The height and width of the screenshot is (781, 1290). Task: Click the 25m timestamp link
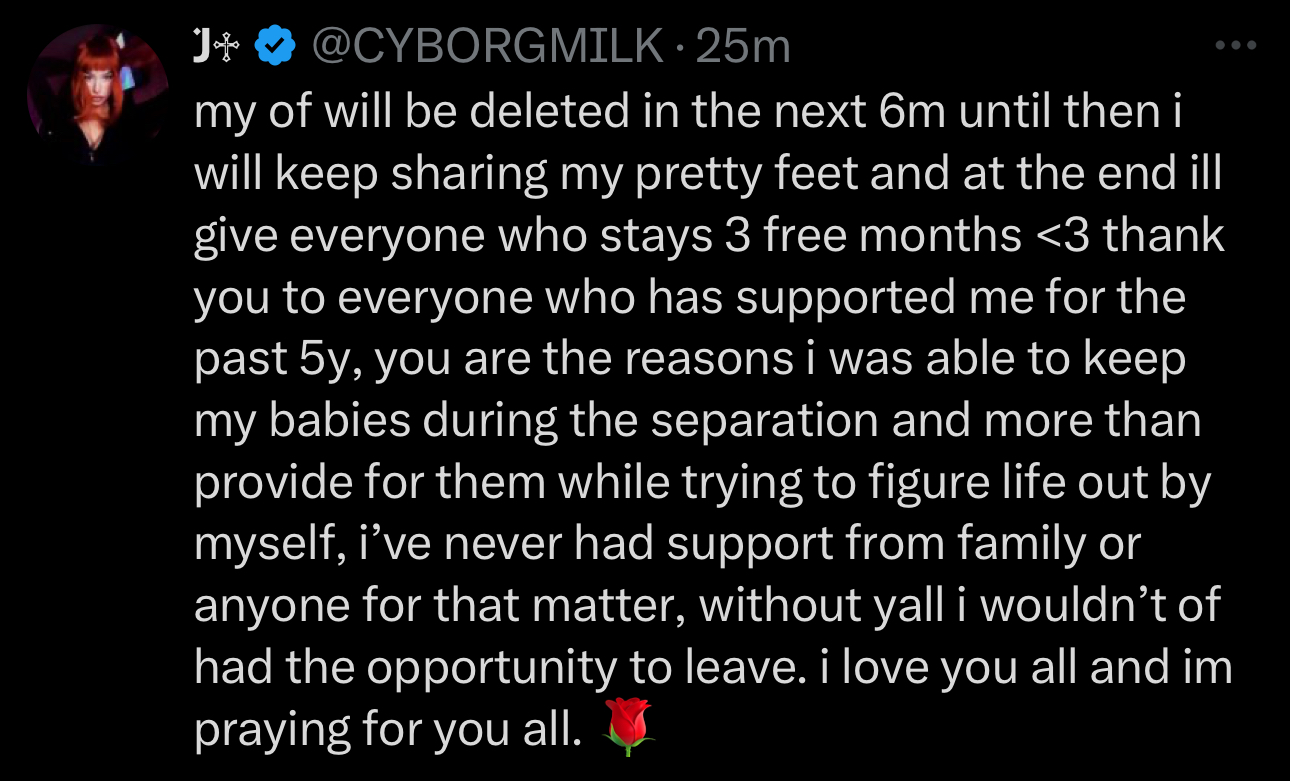[742, 46]
